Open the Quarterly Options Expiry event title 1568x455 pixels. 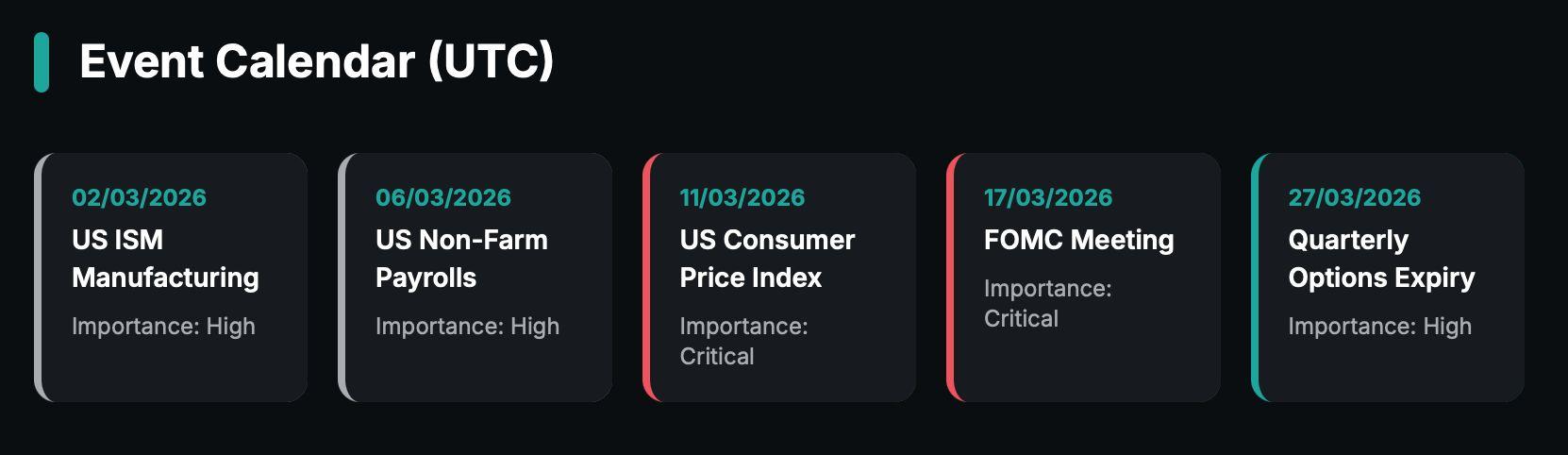click(1381, 259)
